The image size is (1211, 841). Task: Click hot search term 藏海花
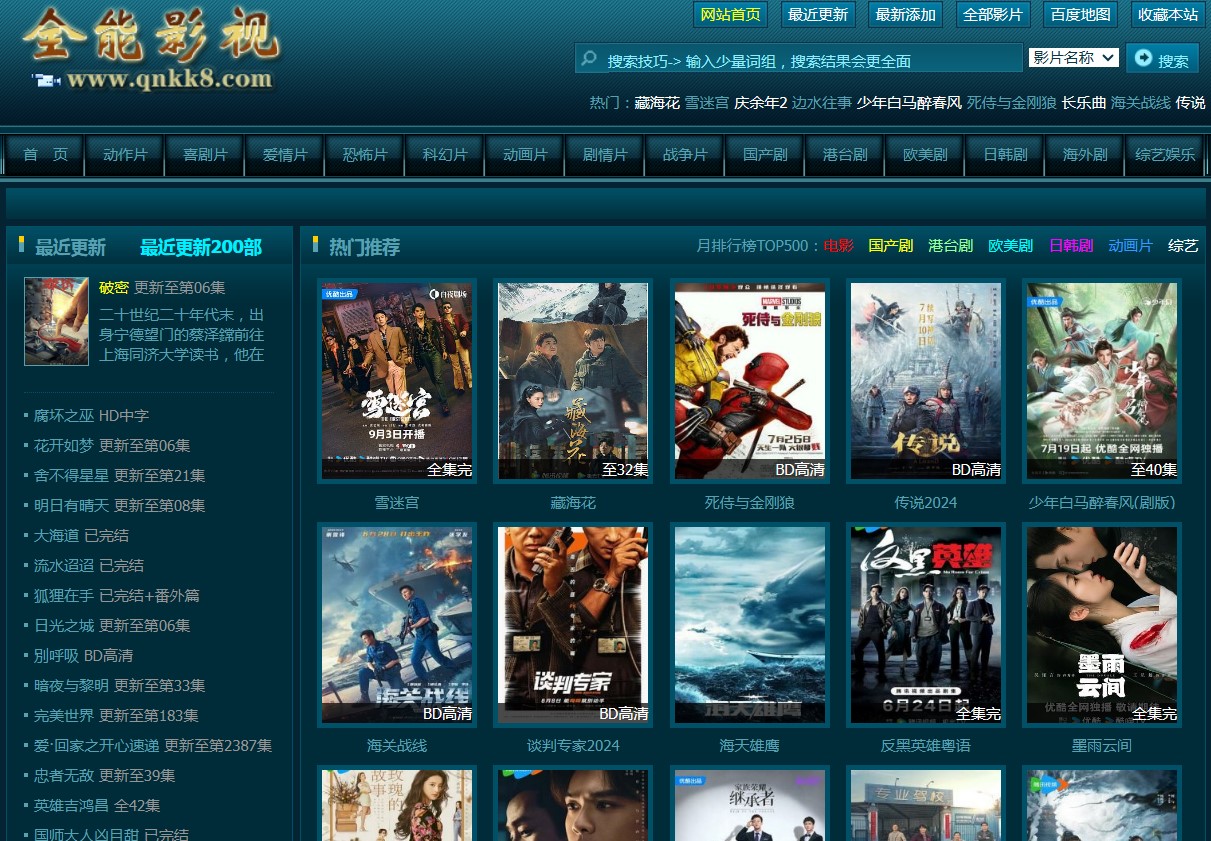click(x=657, y=103)
